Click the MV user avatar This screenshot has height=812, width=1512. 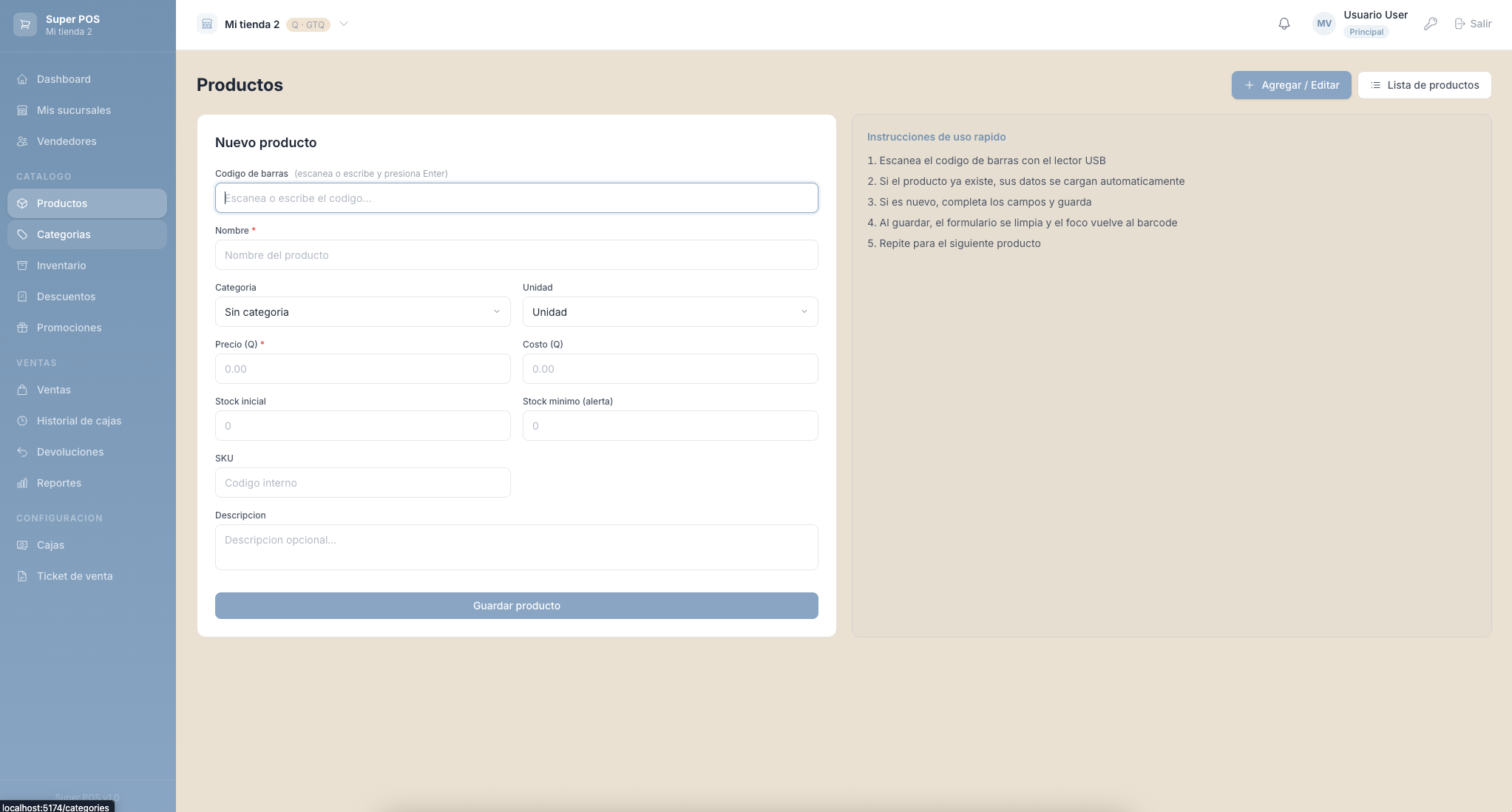click(1324, 24)
